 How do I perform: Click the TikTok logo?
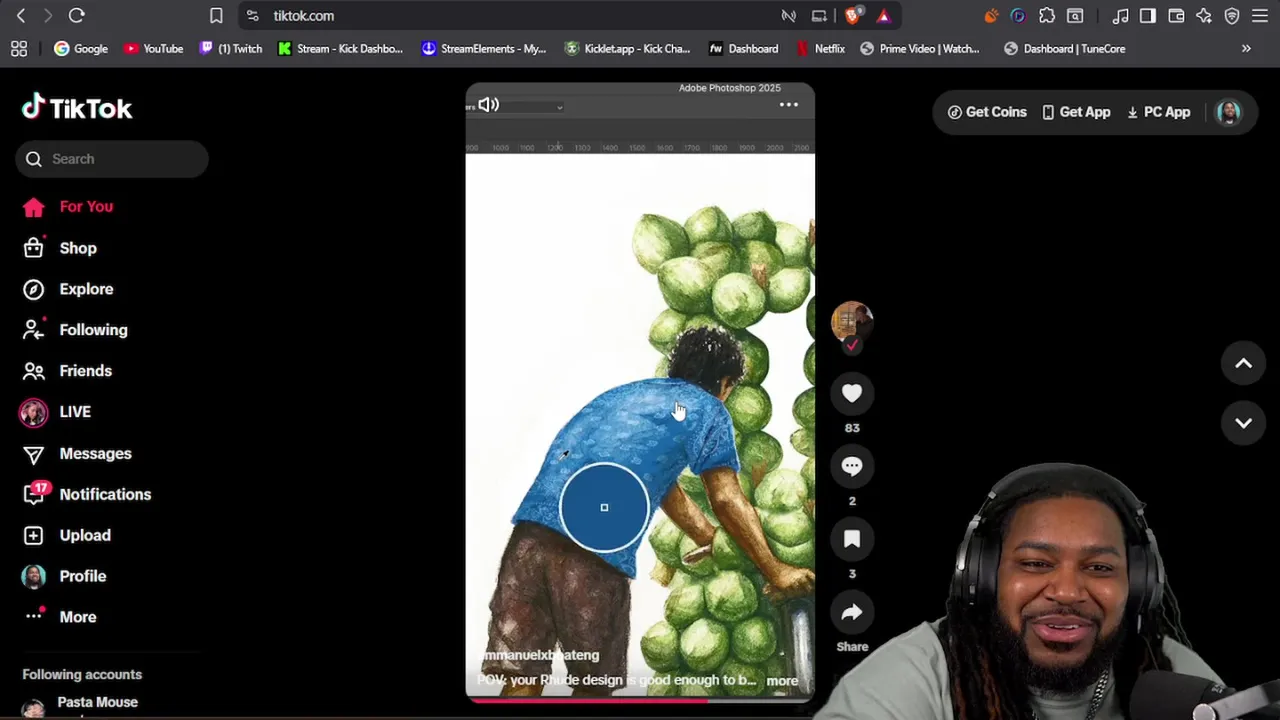coord(77,108)
